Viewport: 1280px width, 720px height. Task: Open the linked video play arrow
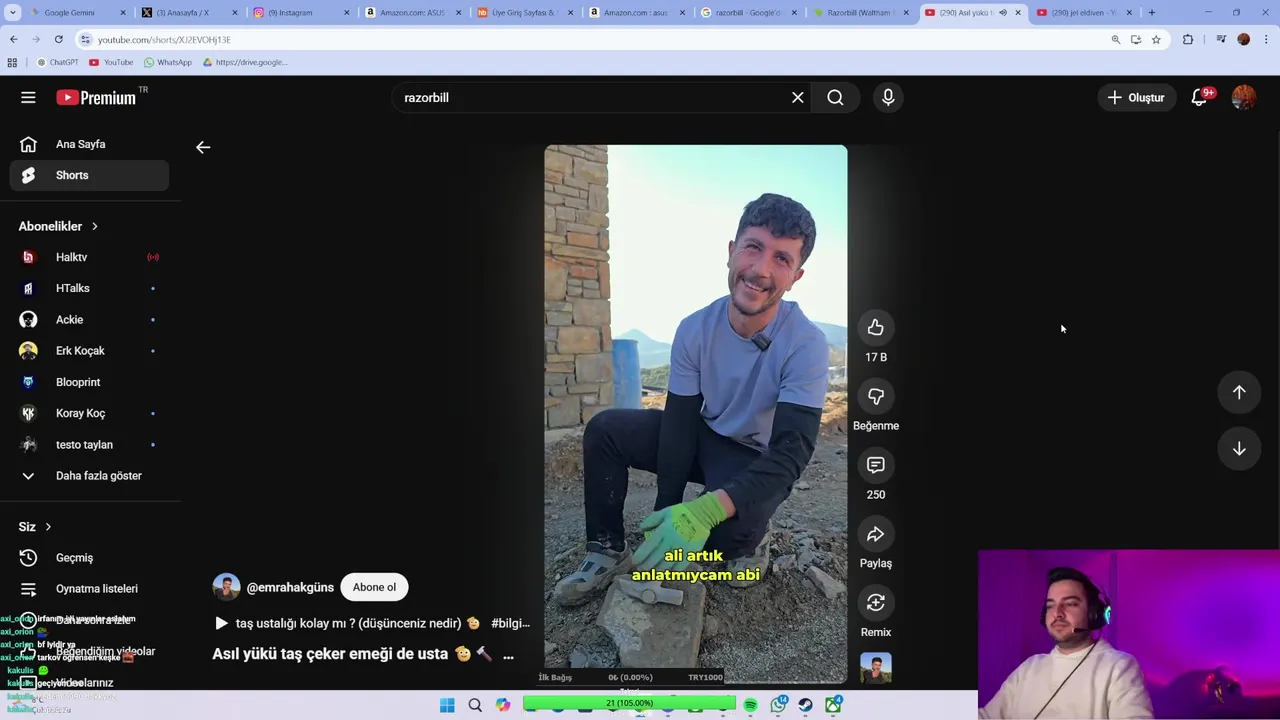tap(221, 623)
